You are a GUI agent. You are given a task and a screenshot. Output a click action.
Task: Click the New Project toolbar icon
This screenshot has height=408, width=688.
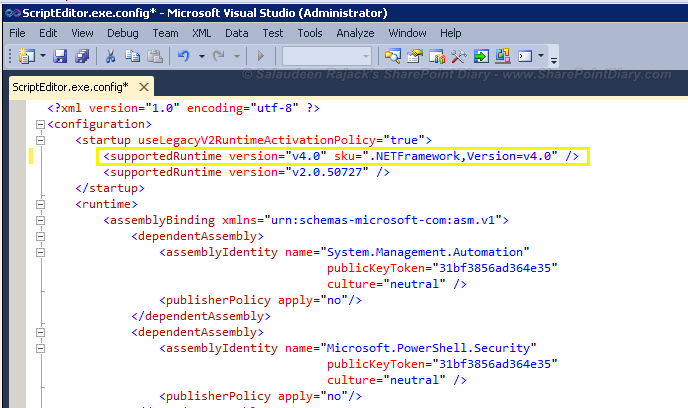pyautogui.click(x=26, y=56)
